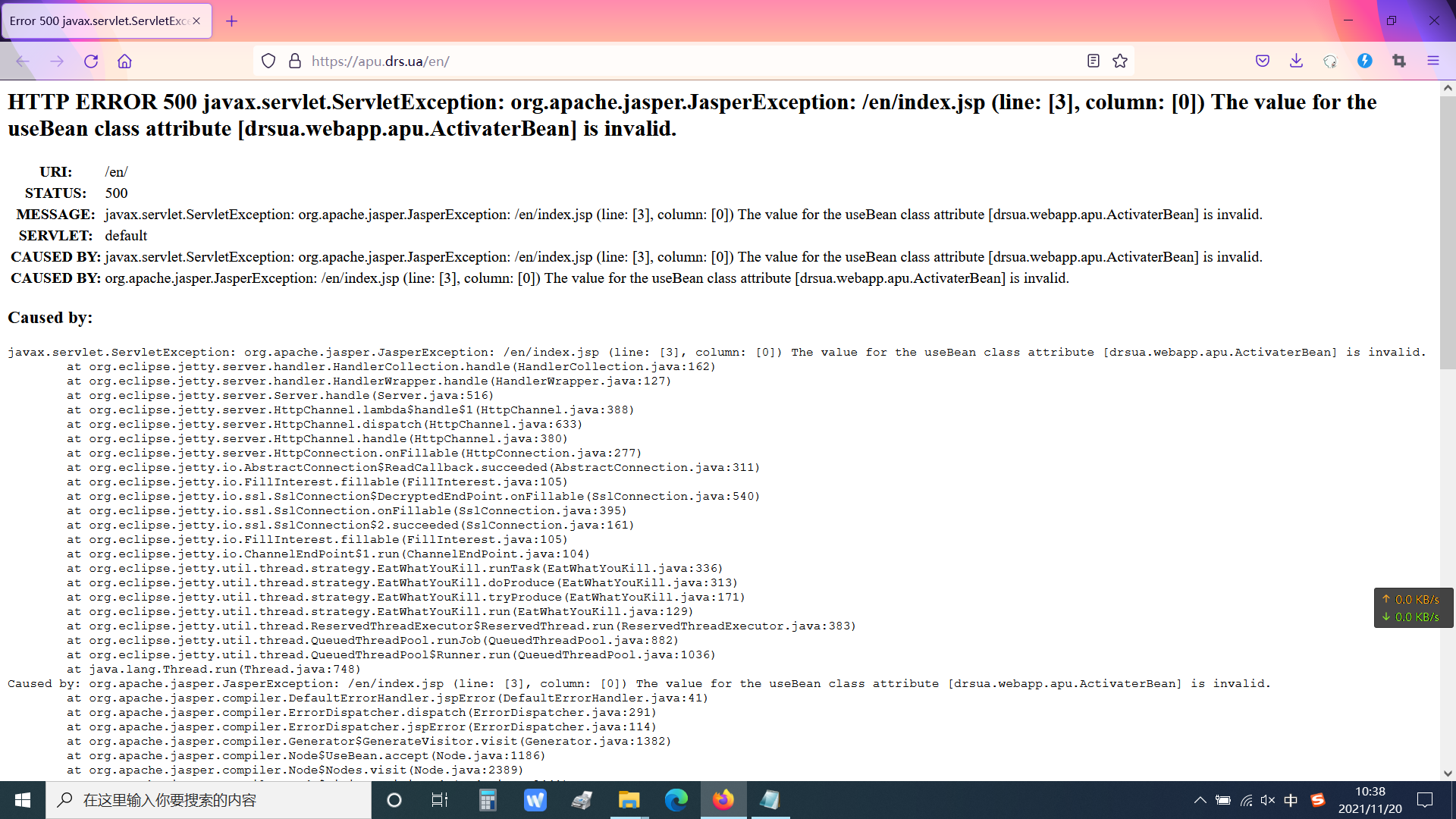
Task: Open a new browser tab
Action: [x=232, y=21]
